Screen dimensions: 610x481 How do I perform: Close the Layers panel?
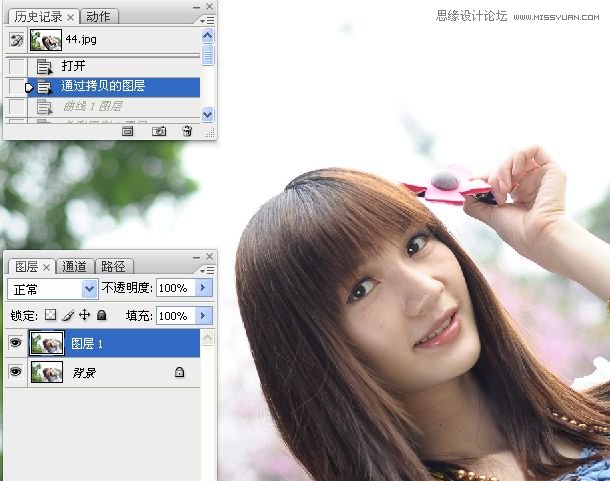coord(209,256)
